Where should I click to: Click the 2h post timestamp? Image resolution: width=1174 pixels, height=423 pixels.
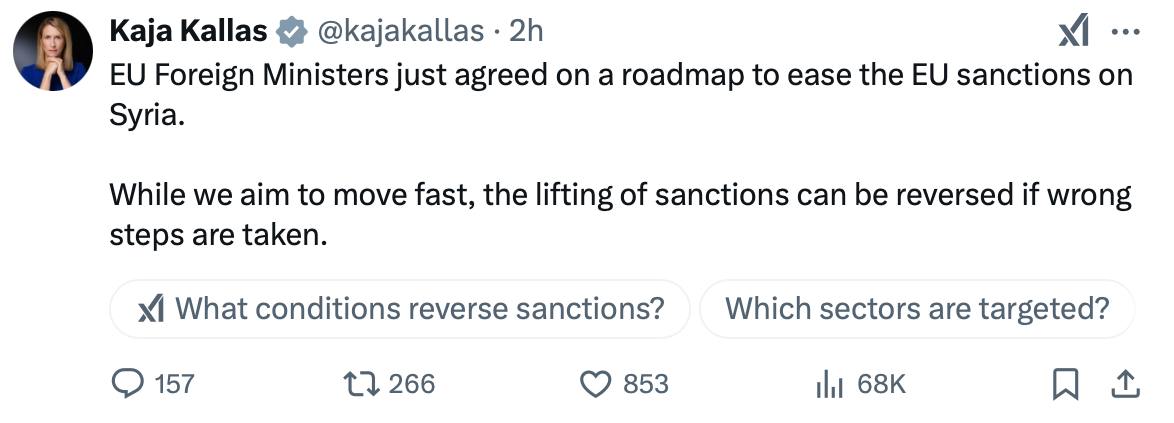tap(526, 32)
